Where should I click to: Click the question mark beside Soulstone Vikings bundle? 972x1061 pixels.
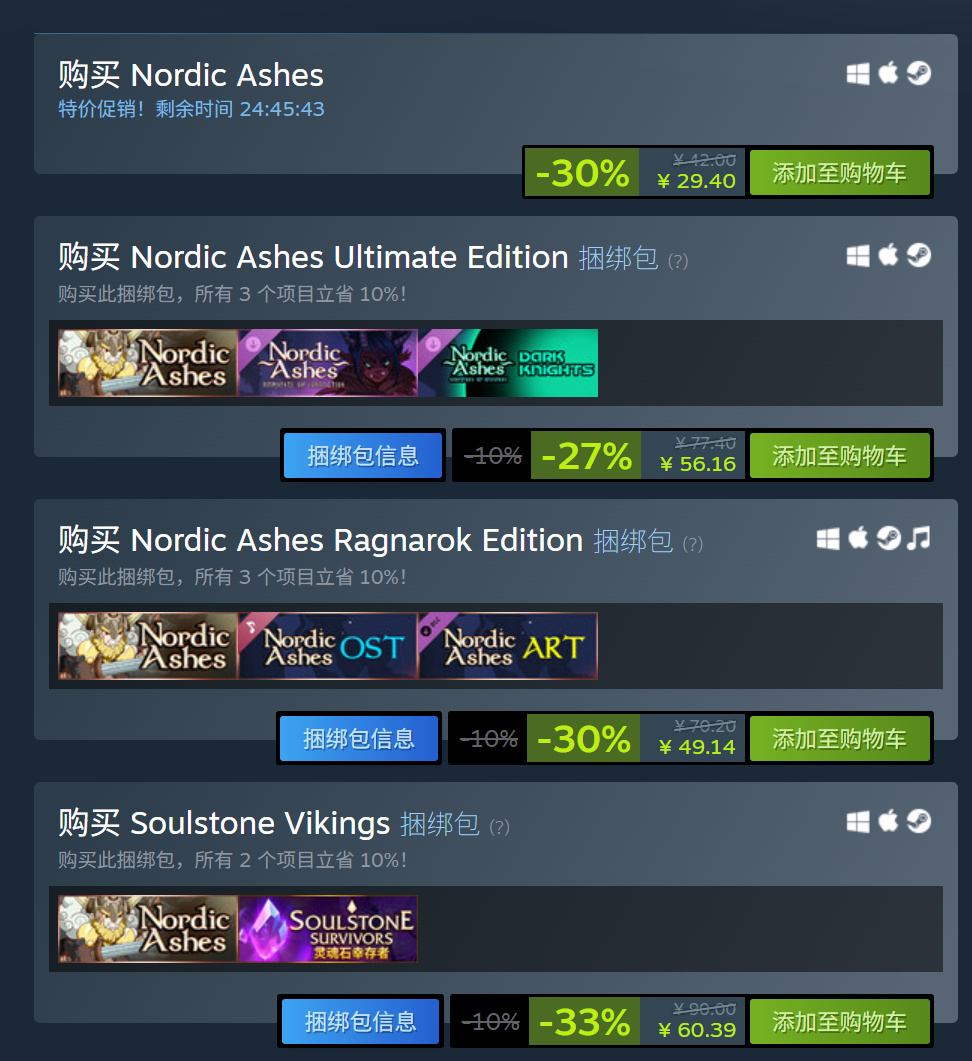point(499,826)
